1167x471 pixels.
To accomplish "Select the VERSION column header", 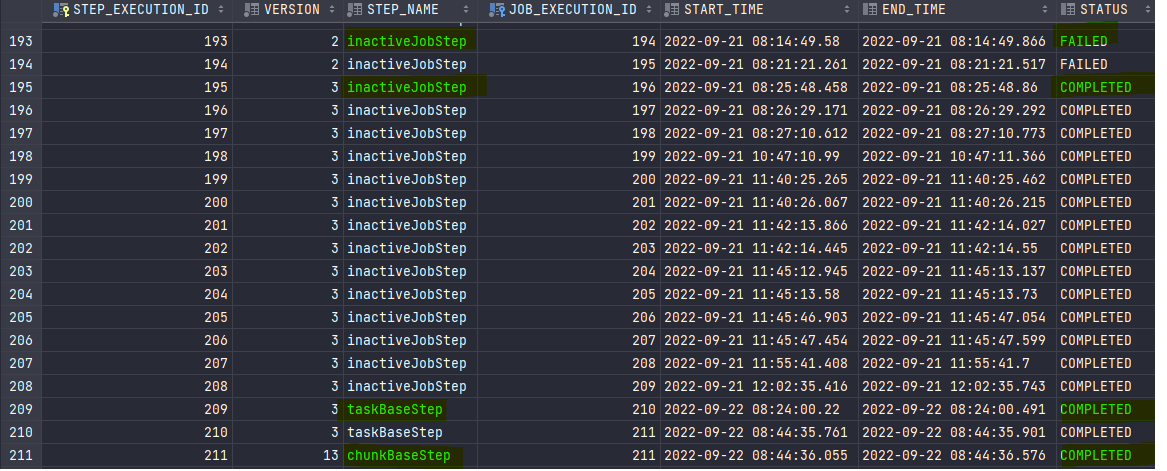I will (288, 10).
